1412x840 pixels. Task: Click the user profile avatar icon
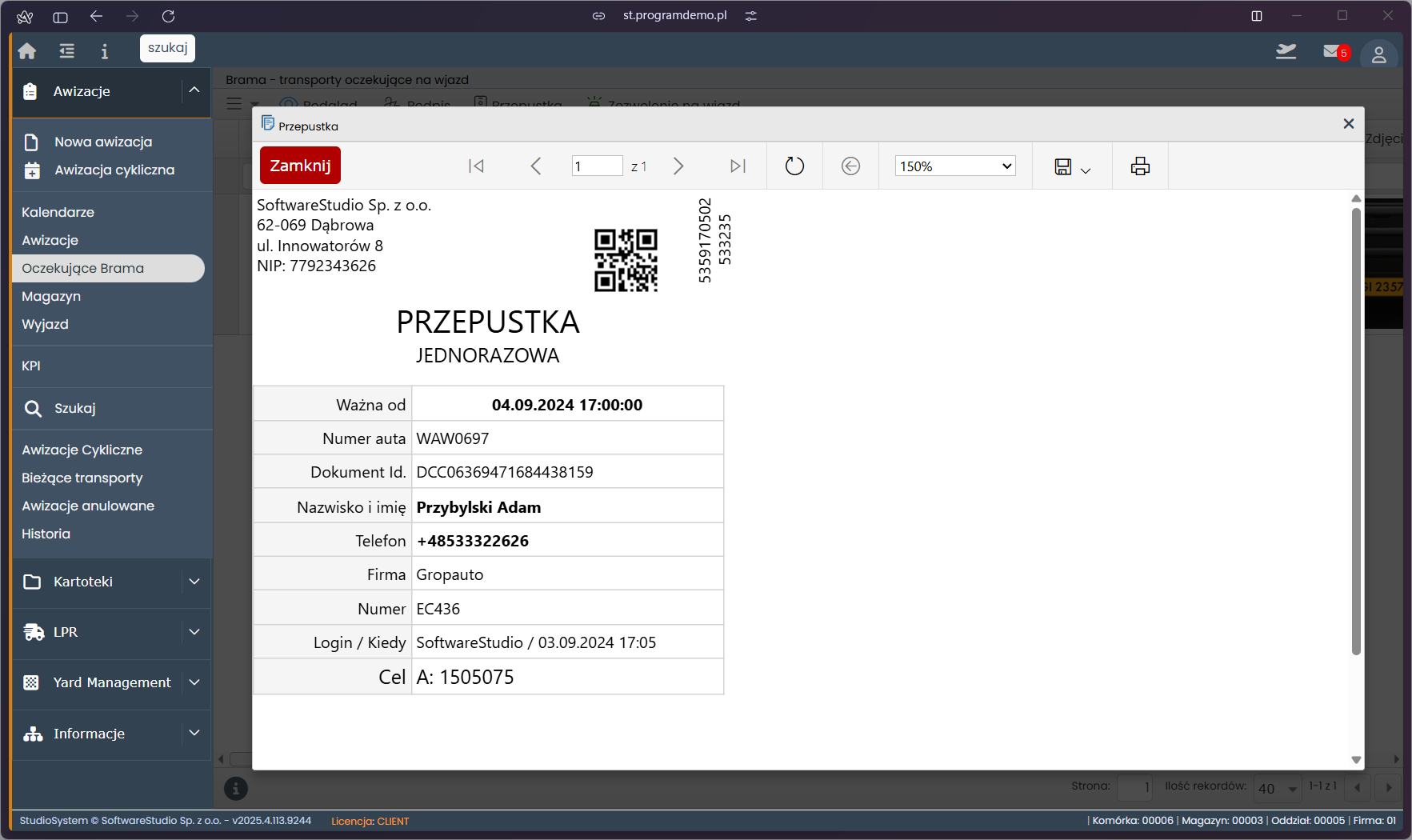tap(1378, 54)
